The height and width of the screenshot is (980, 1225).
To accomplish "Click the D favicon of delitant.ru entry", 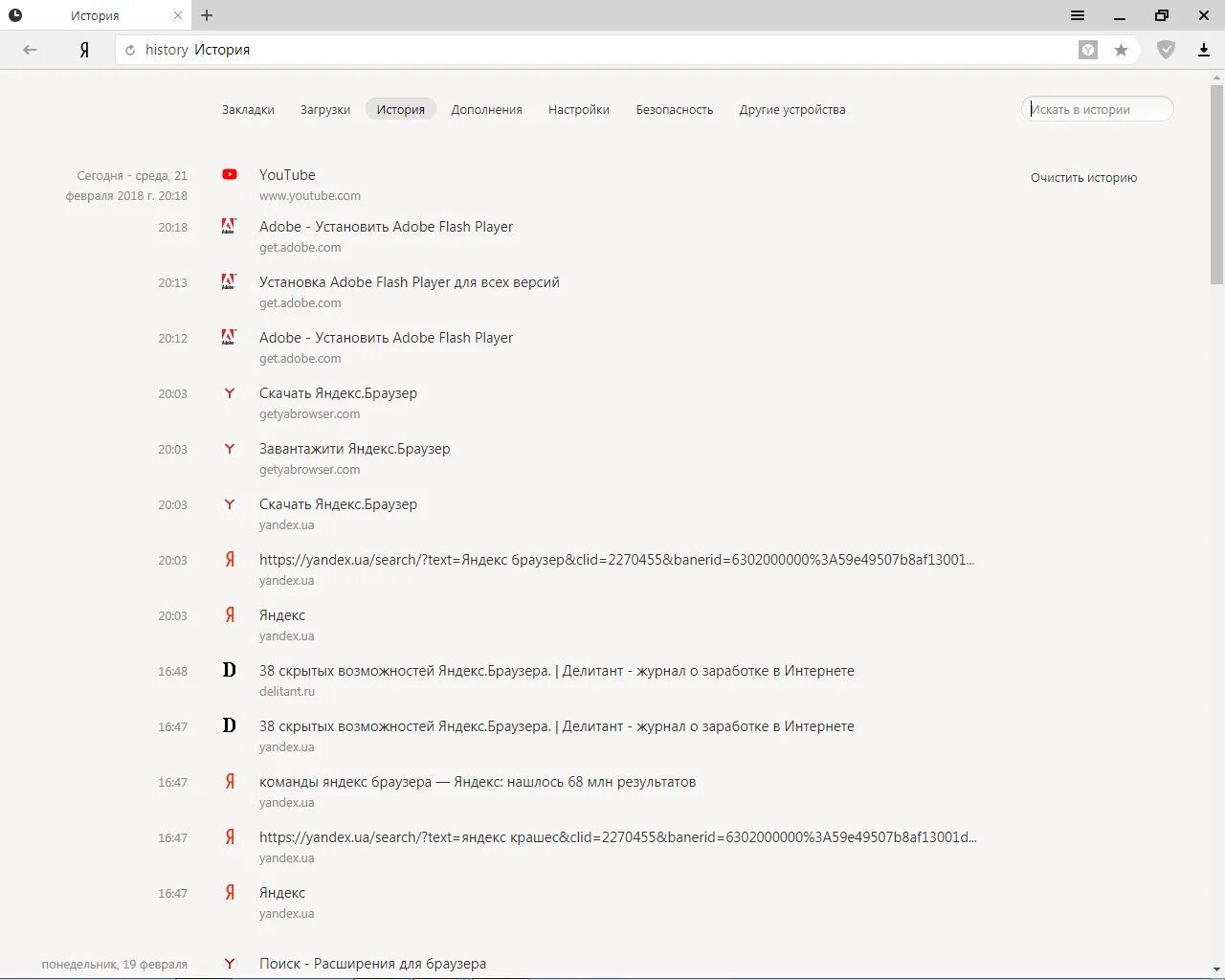I will 230,670.
